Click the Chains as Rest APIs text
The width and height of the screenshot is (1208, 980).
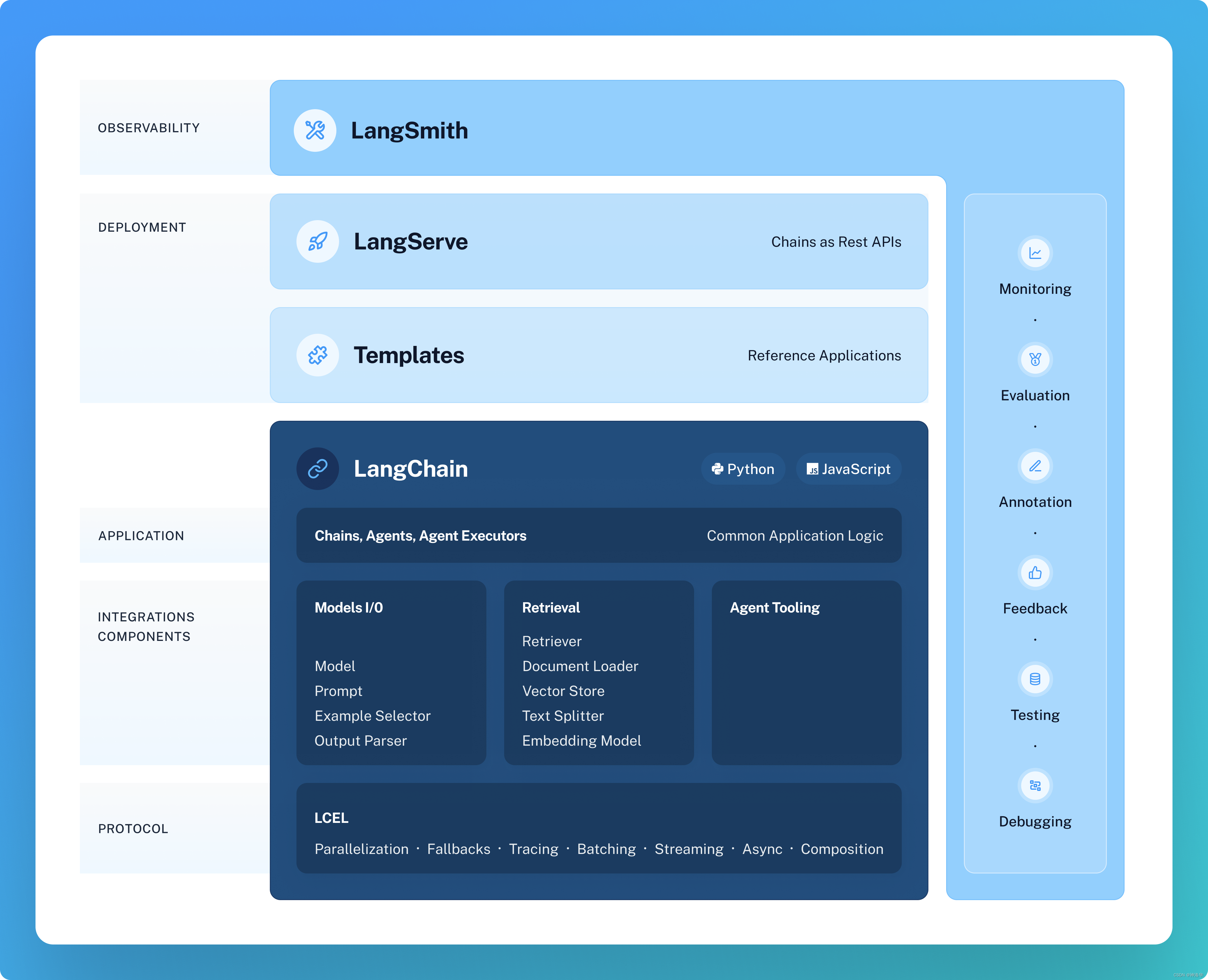click(836, 242)
